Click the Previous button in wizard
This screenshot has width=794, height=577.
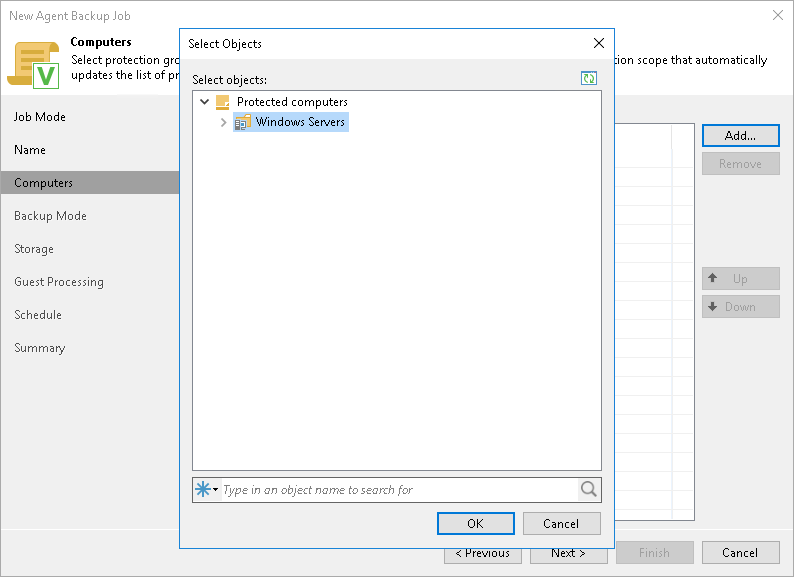click(x=483, y=556)
